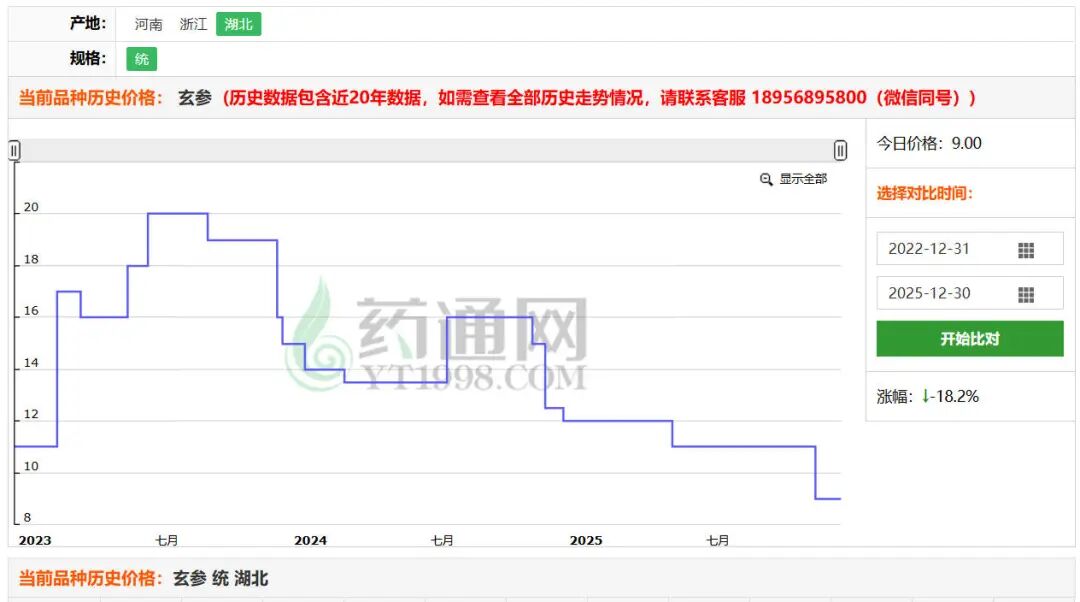Click the 玄参 统 湖北 heading
Image resolution: width=1080 pixels, height=602 pixels.
click(220, 579)
